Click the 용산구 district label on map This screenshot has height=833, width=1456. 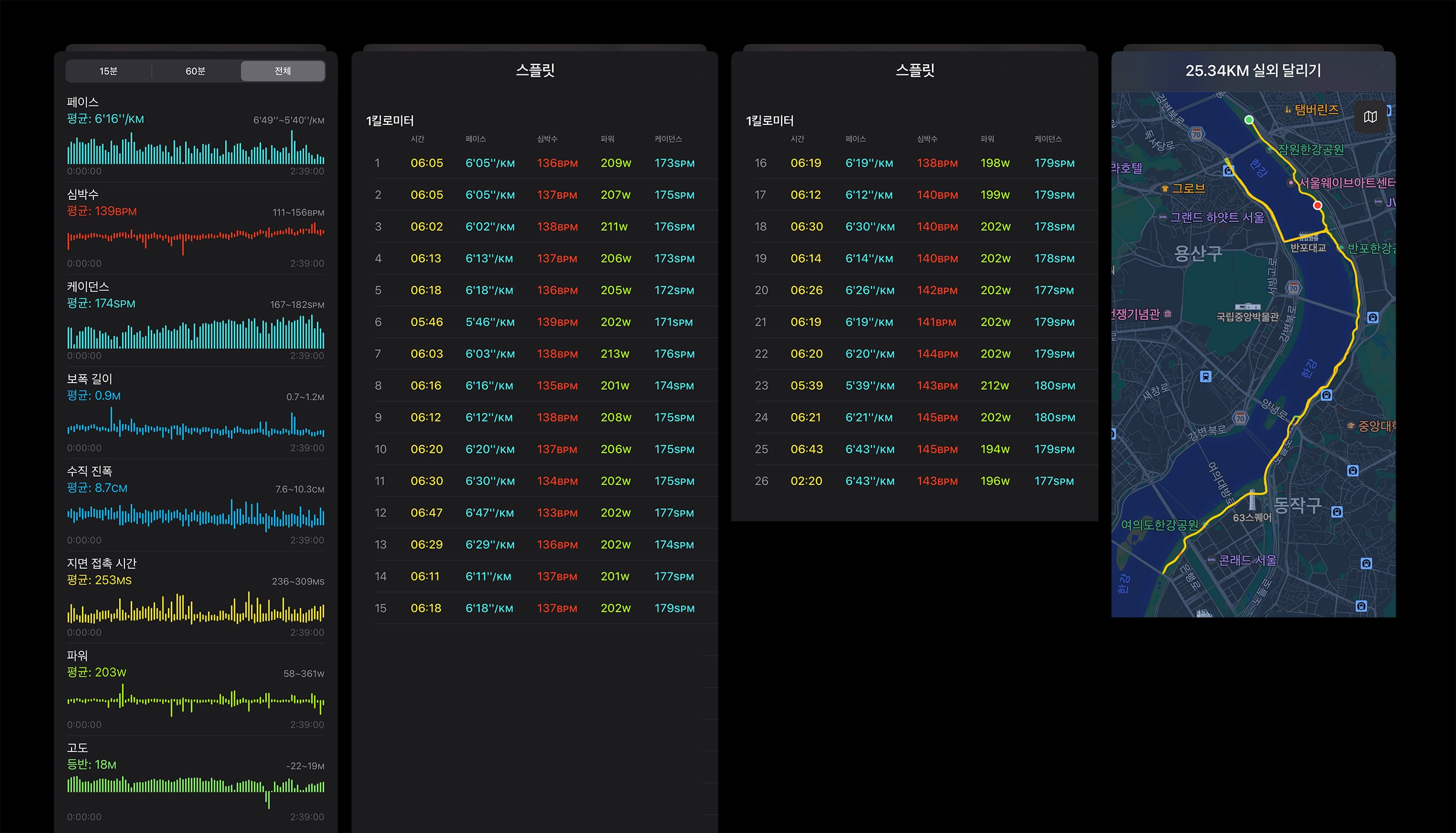1198,253
